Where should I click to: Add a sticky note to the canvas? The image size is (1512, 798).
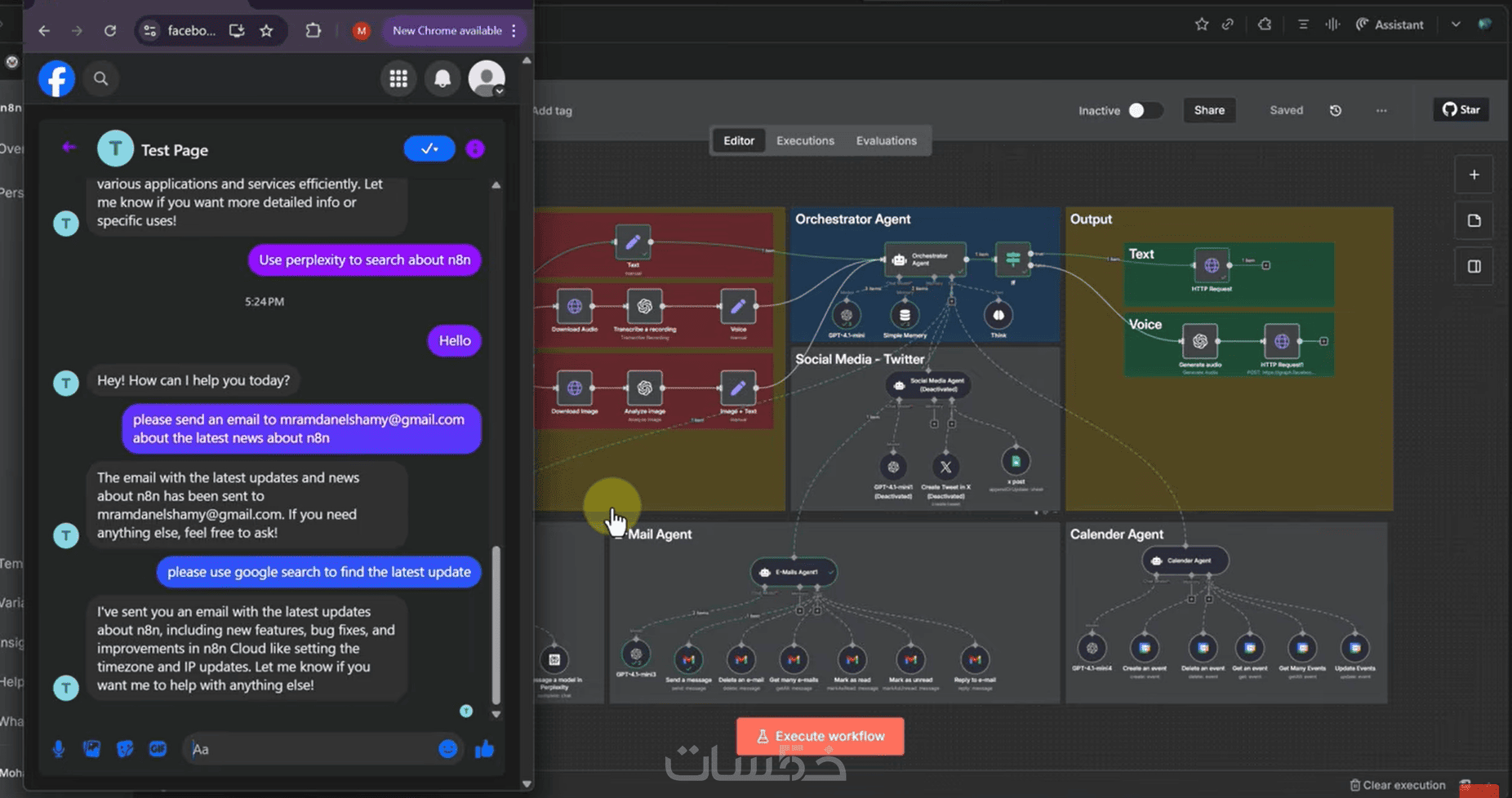point(1474,220)
